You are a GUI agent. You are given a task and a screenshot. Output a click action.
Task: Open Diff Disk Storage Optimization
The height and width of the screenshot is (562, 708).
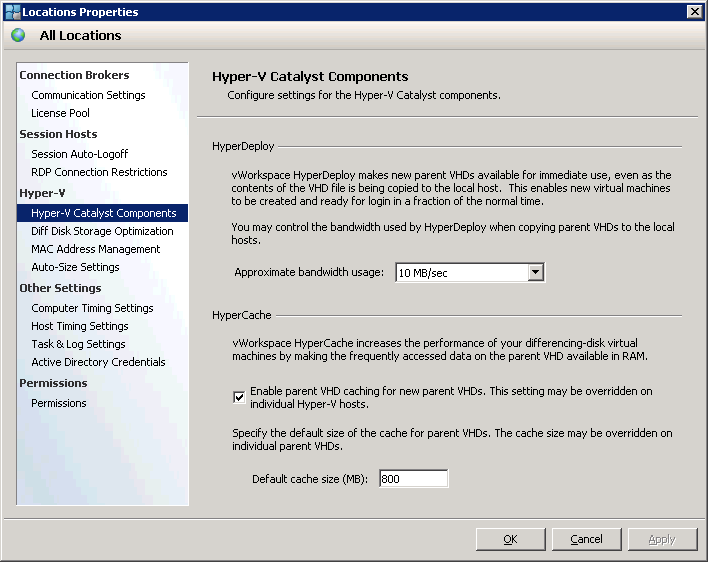102,231
